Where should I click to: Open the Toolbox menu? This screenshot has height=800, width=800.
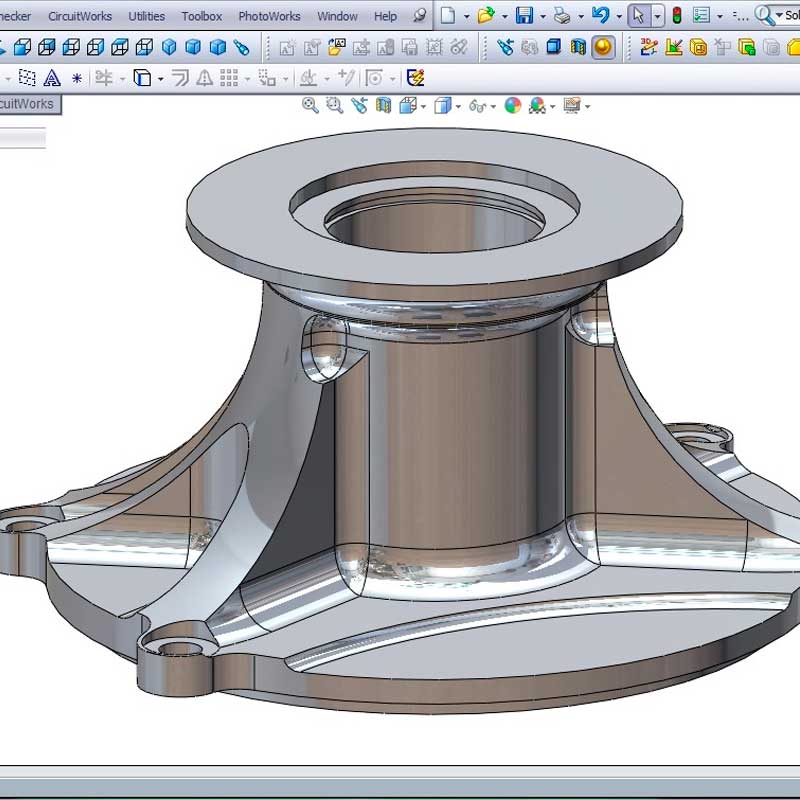[x=201, y=16]
